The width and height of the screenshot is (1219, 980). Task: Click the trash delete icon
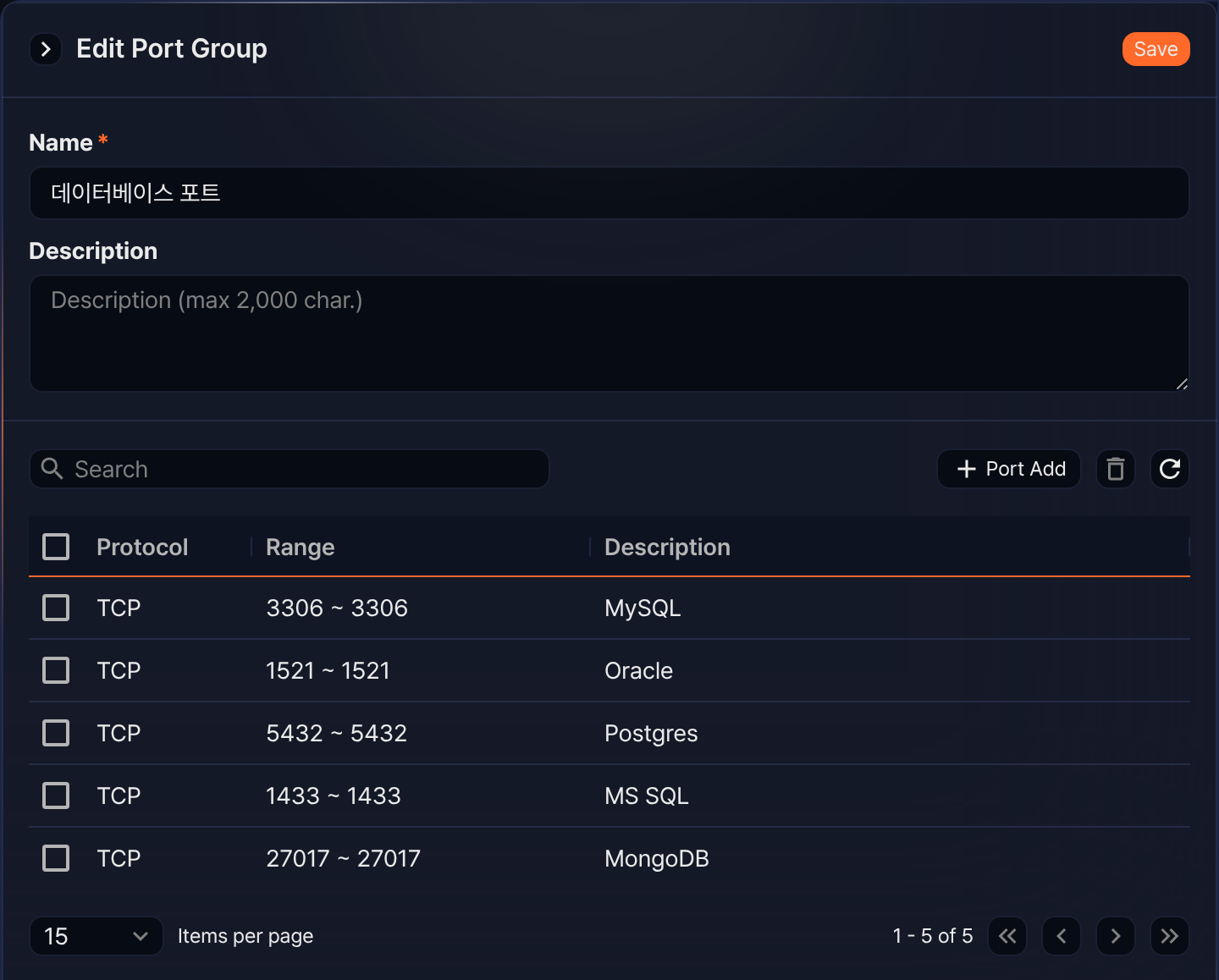[1116, 469]
